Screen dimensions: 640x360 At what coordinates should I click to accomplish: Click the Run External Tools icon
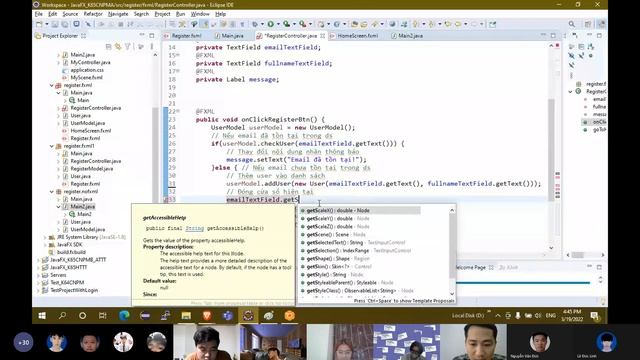[302, 24]
